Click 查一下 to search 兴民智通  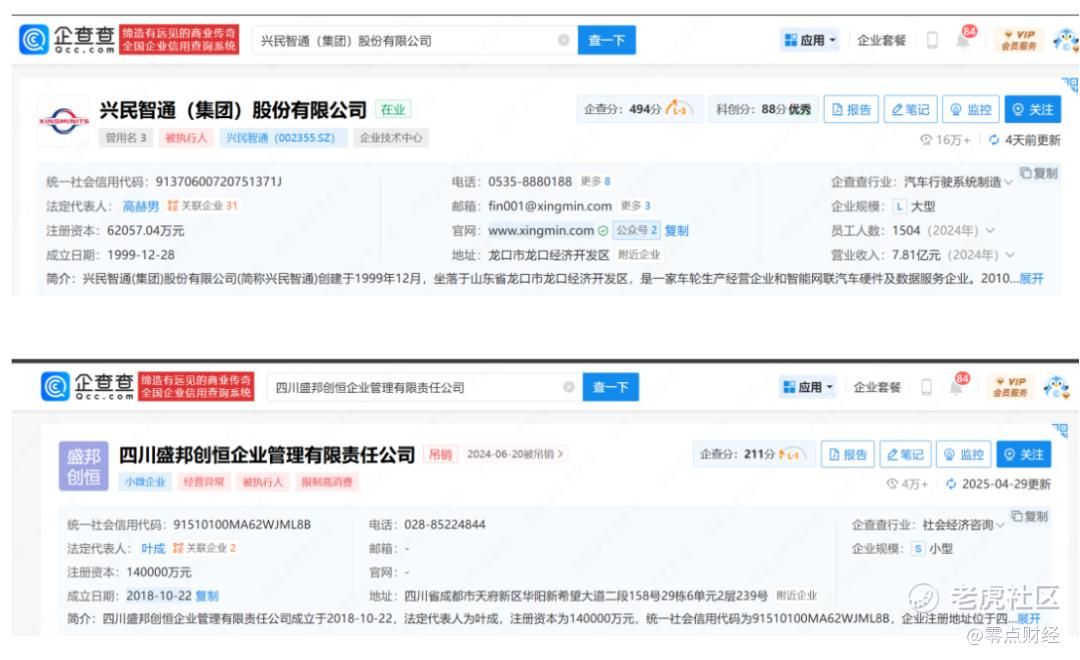(x=606, y=40)
